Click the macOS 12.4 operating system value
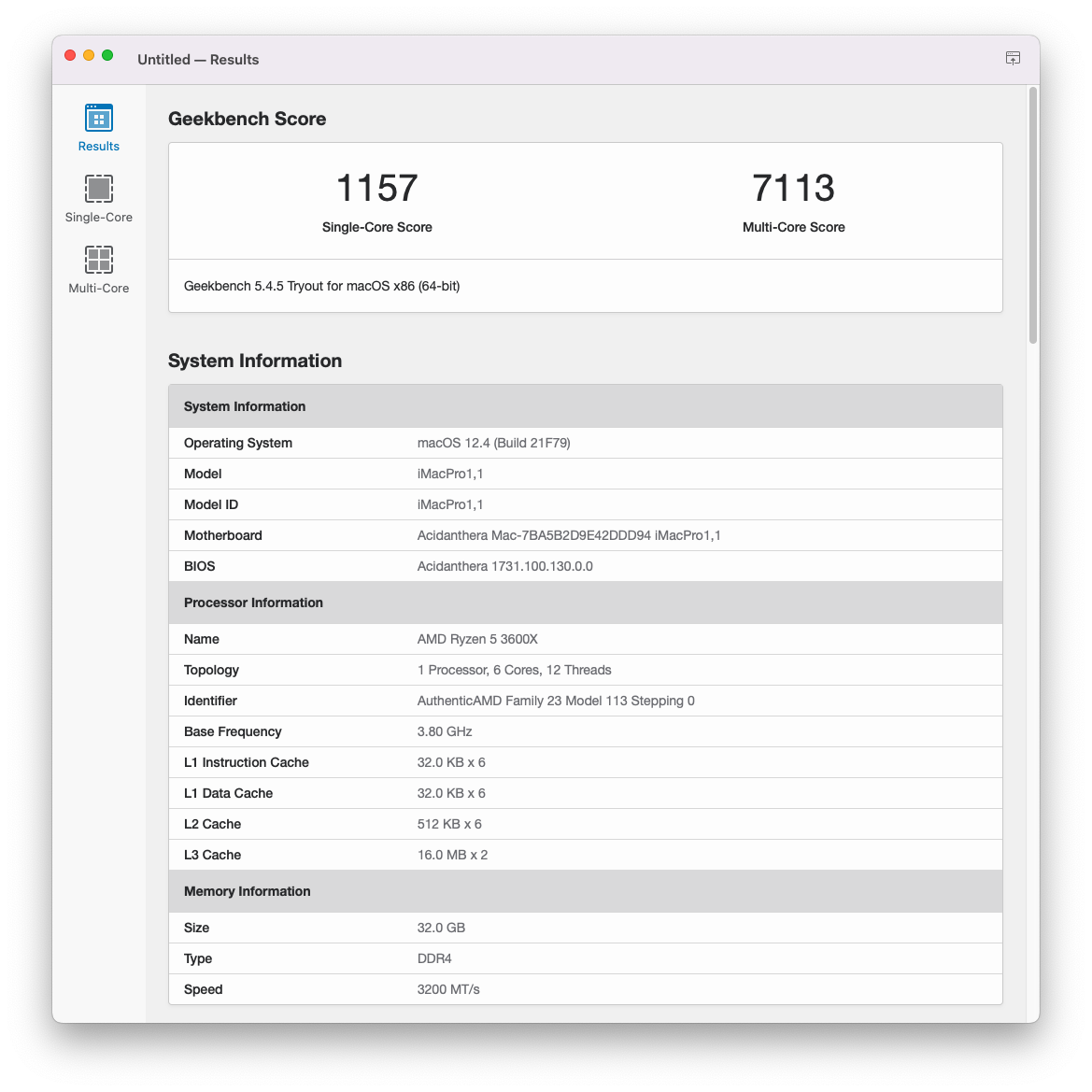 pyautogui.click(x=493, y=443)
